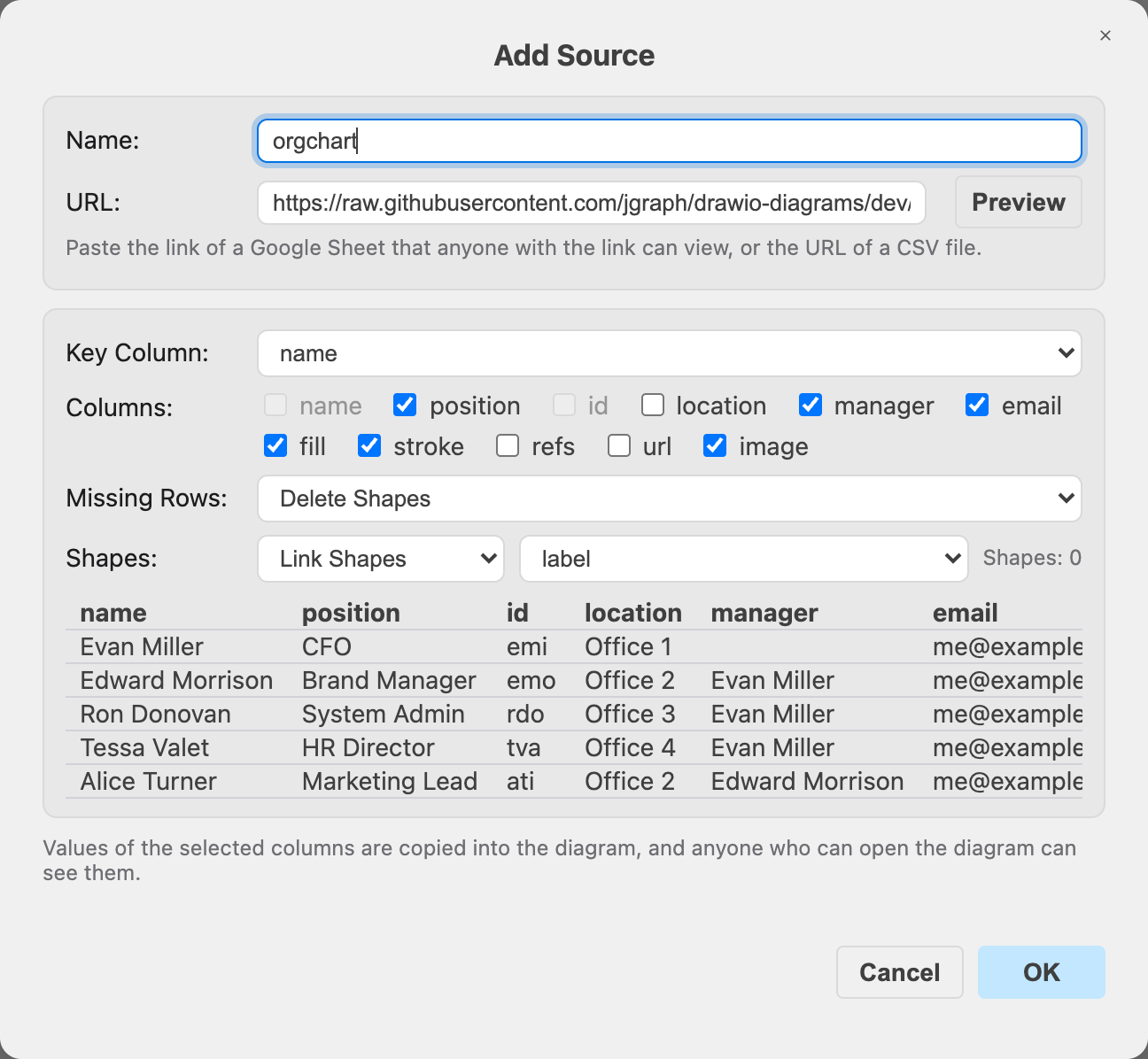1148x1059 pixels.
Task: Cancel the Add Source dialog
Action: pyautogui.click(x=900, y=972)
